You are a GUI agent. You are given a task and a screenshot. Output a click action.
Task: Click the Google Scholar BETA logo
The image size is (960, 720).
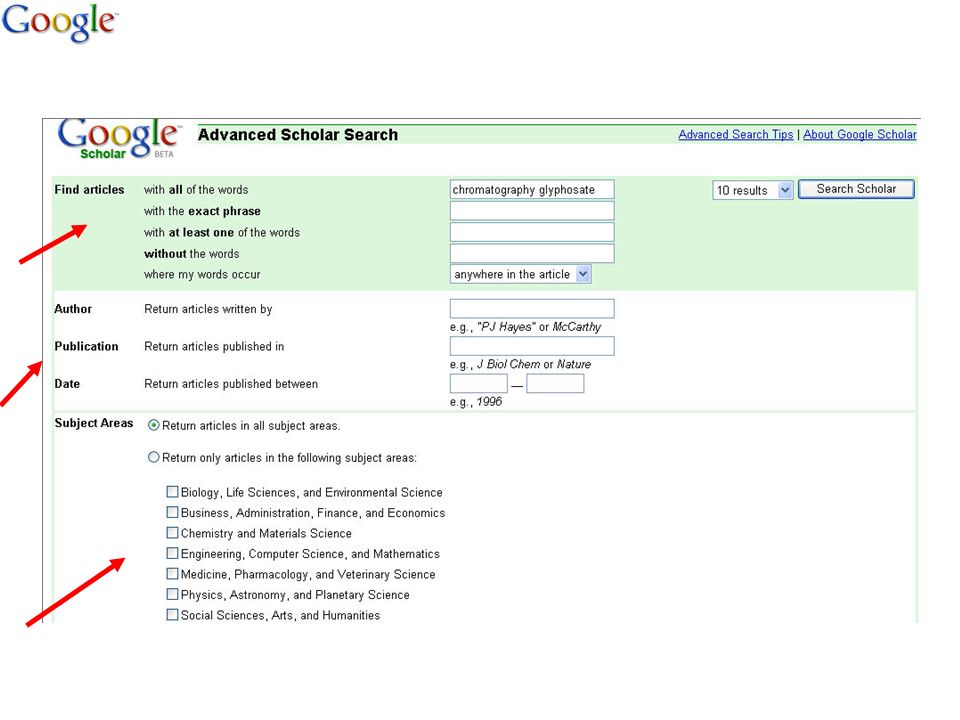[119, 140]
